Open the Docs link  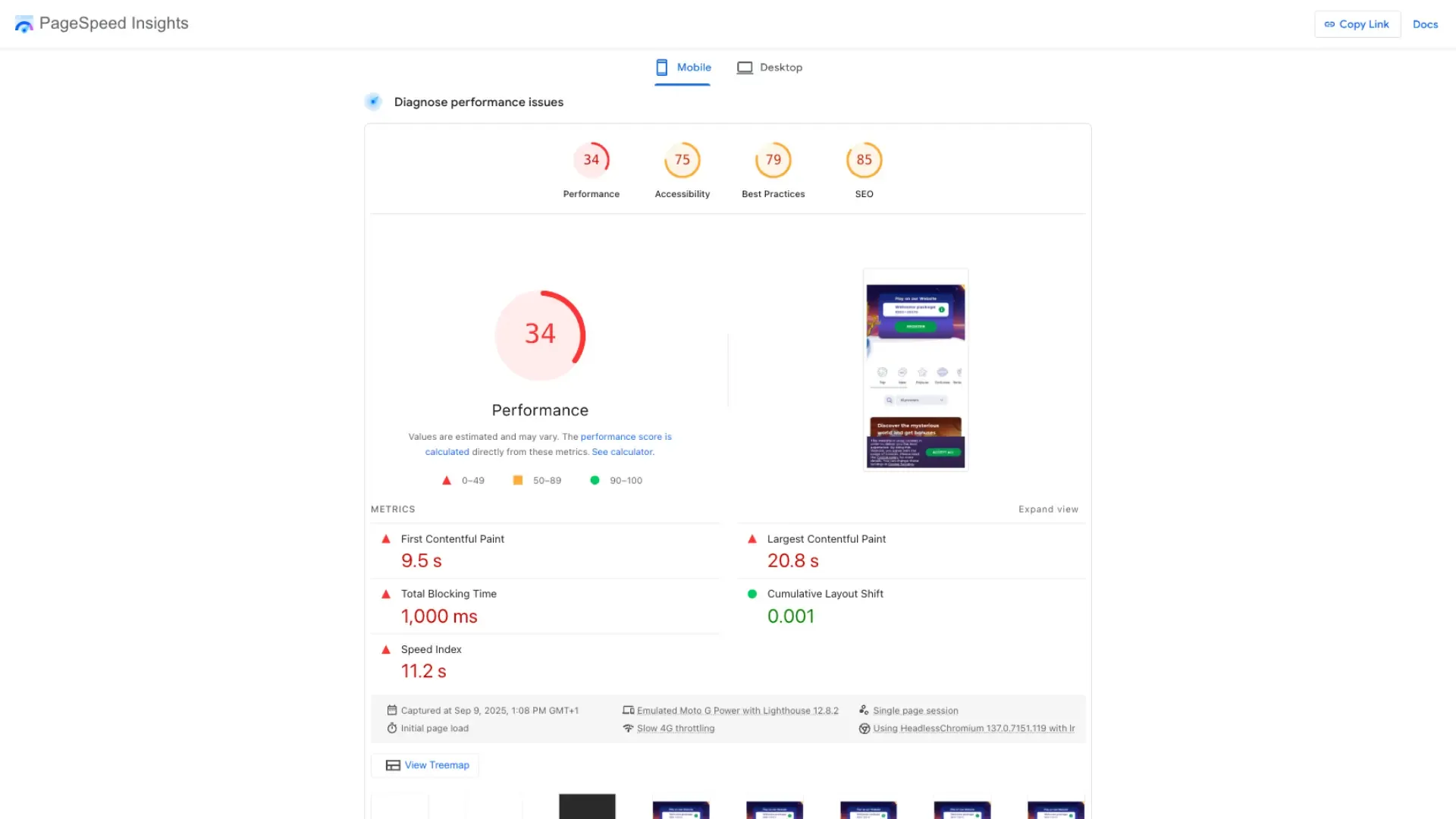pos(1425,24)
